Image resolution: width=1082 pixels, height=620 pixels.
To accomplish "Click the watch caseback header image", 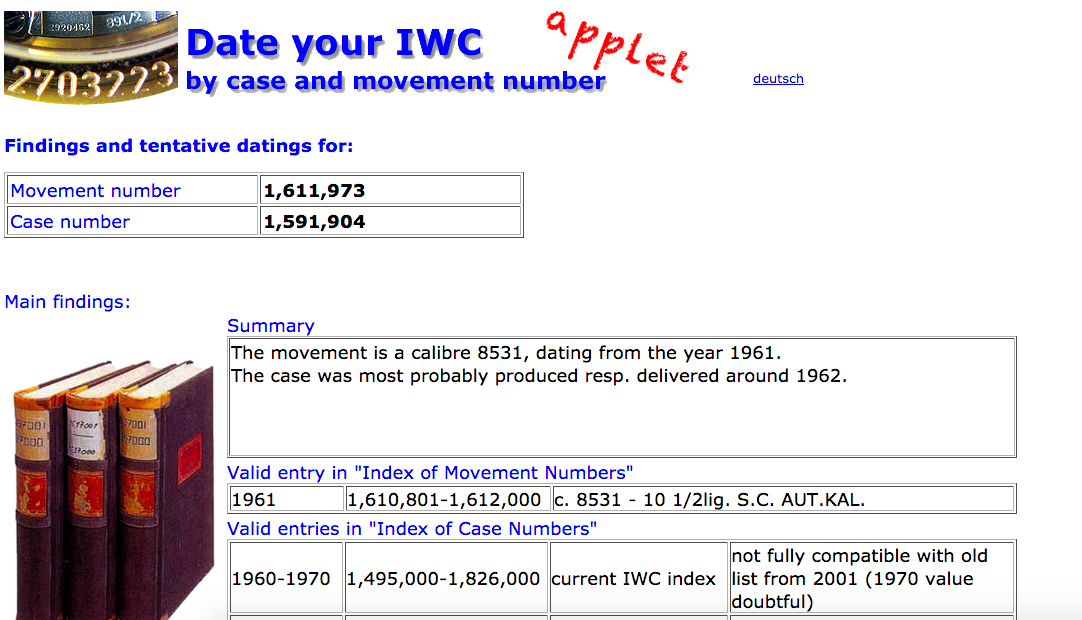I will [90, 57].
